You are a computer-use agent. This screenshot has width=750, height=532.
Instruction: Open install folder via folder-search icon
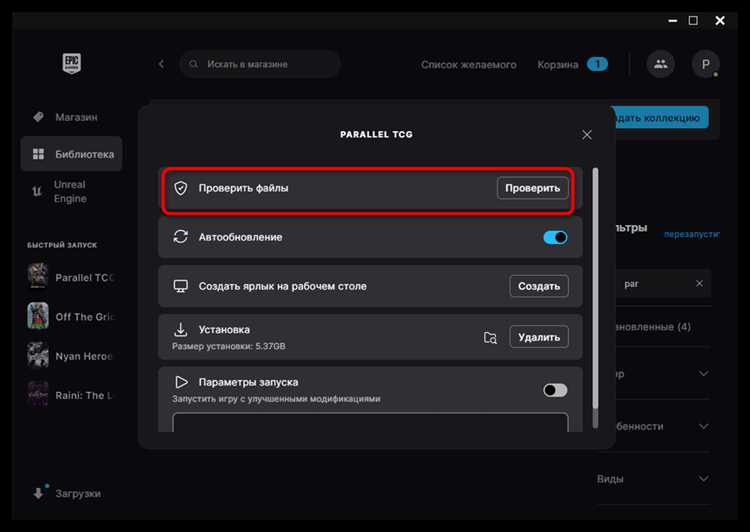(x=490, y=338)
